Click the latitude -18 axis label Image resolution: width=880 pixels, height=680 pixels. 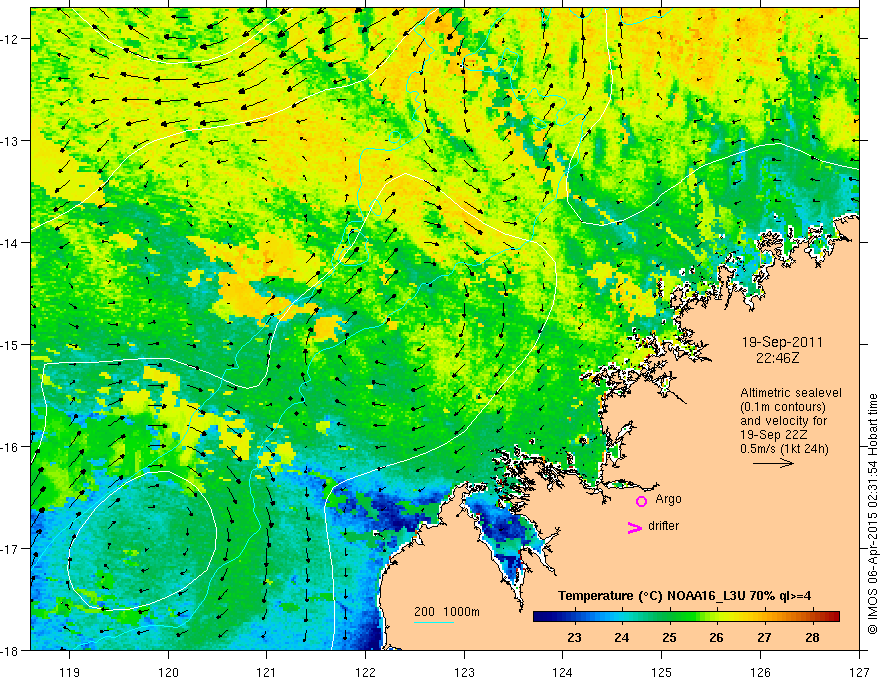point(11,650)
